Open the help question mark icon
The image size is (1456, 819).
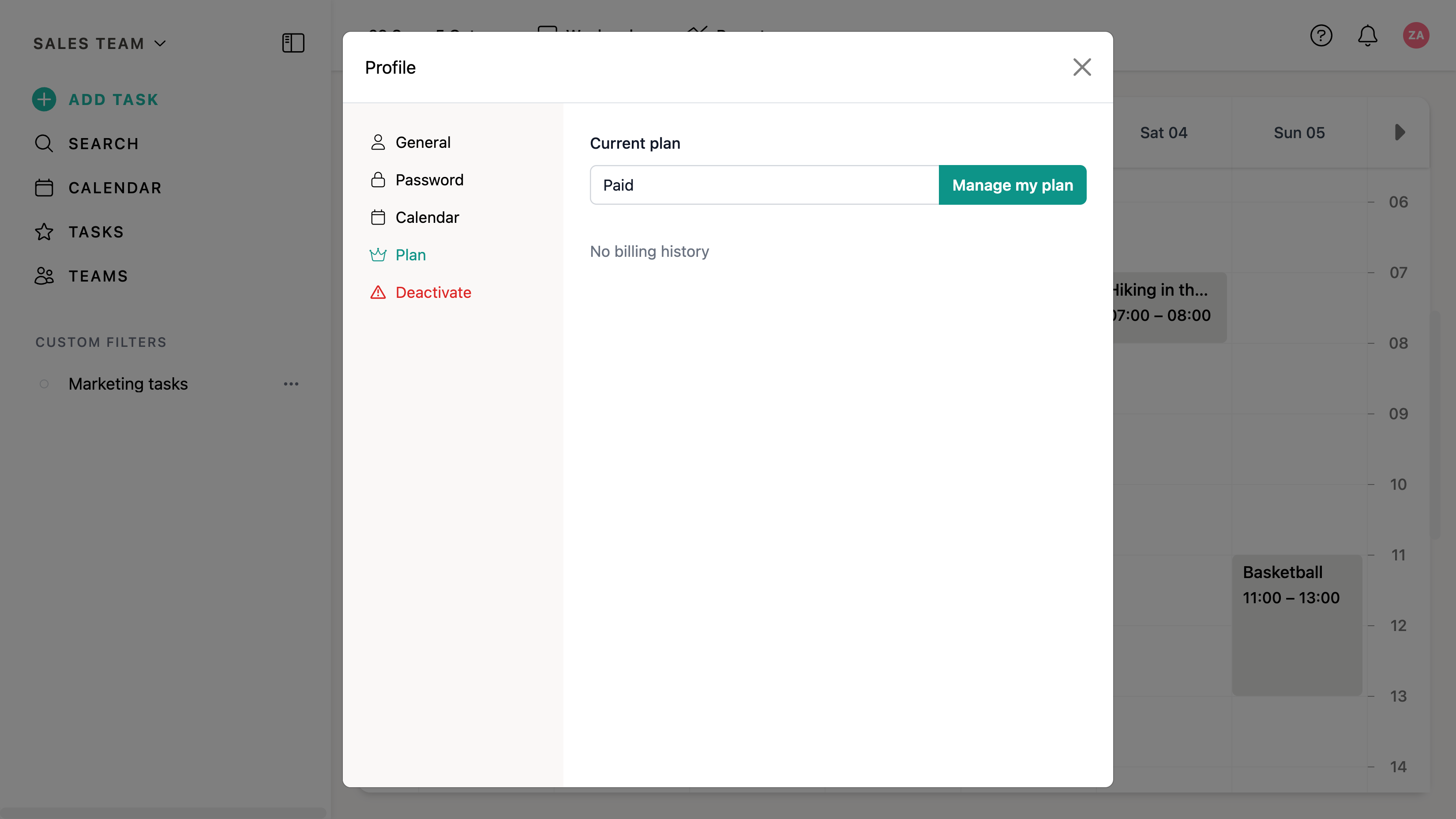(1321, 36)
